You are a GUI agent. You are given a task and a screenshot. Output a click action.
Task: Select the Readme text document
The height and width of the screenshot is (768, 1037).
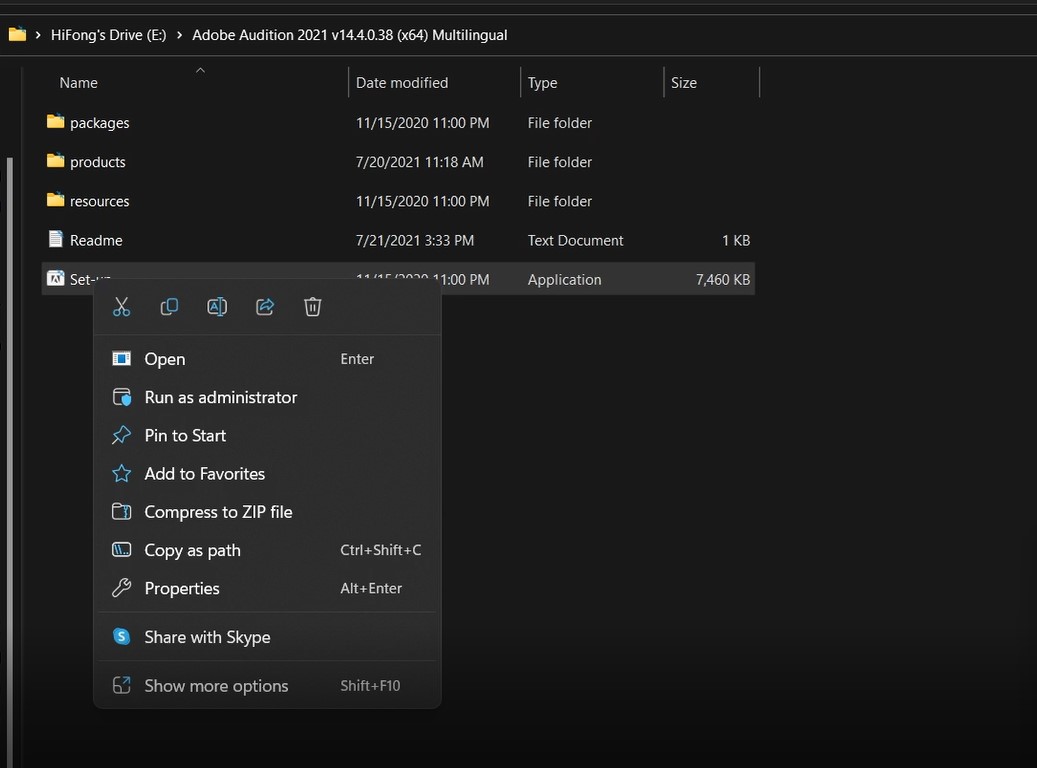96,240
